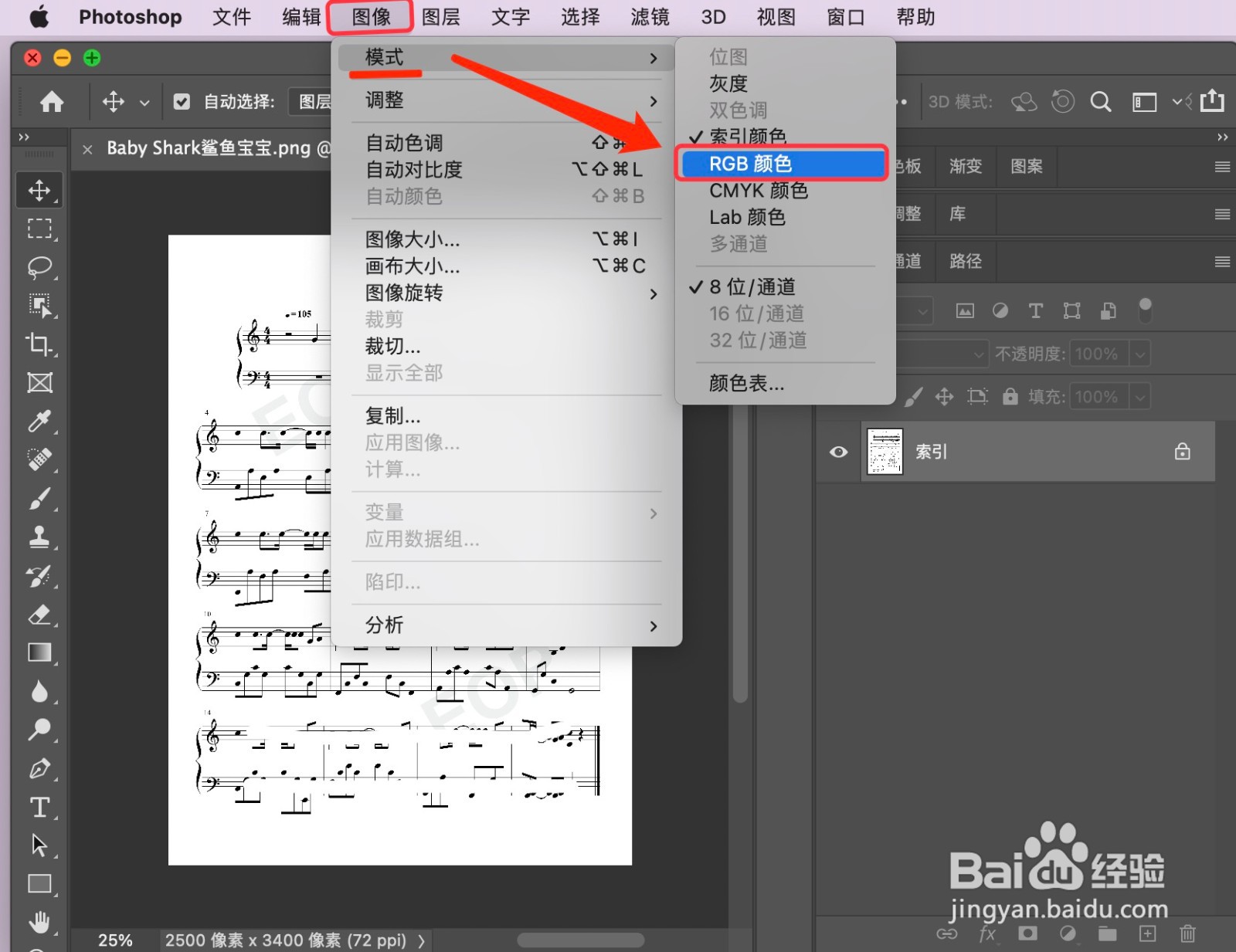Viewport: 1236px width, 952px height.
Task: Select the Clone Stamp tool
Action: pos(39,537)
